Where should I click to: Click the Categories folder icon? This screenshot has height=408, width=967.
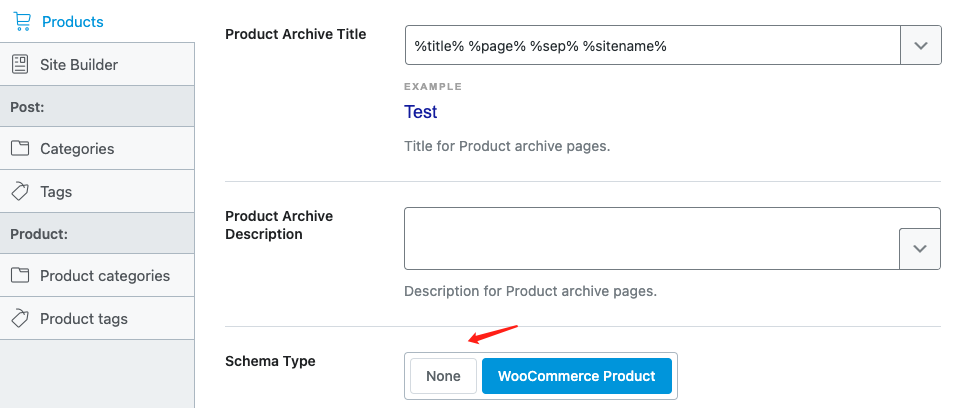click(x=20, y=149)
